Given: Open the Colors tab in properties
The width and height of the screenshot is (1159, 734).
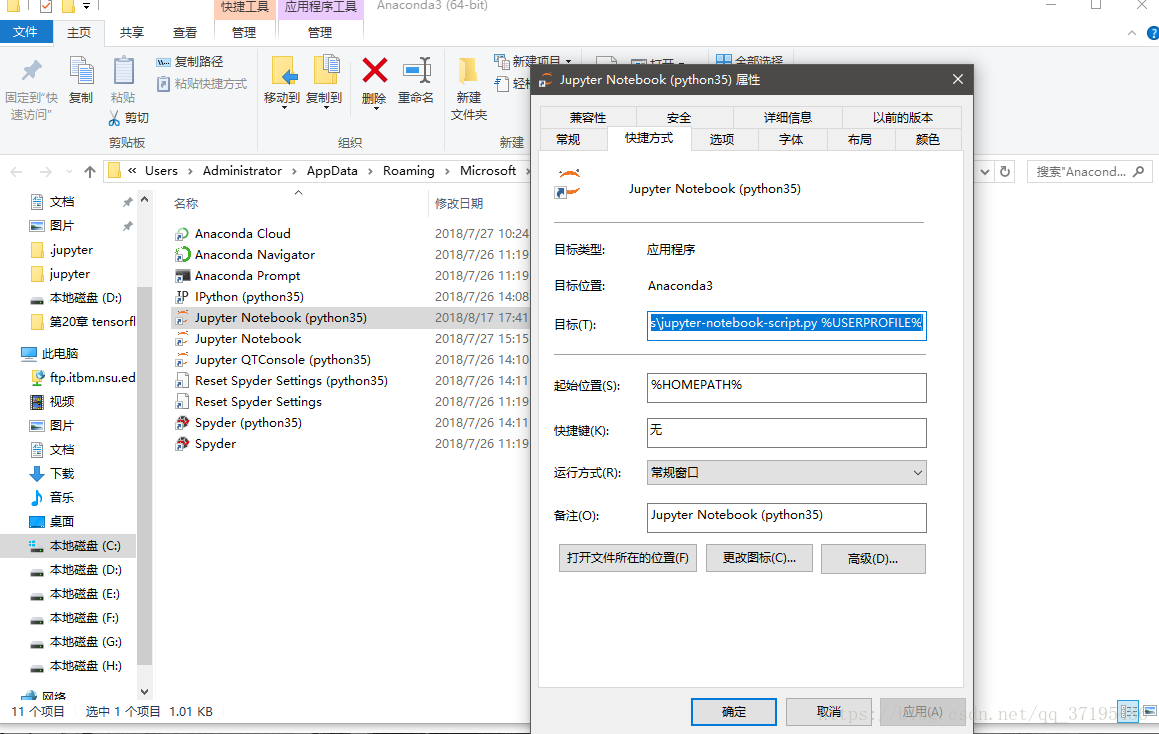Looking at the screenshot, I should point(928,140).
